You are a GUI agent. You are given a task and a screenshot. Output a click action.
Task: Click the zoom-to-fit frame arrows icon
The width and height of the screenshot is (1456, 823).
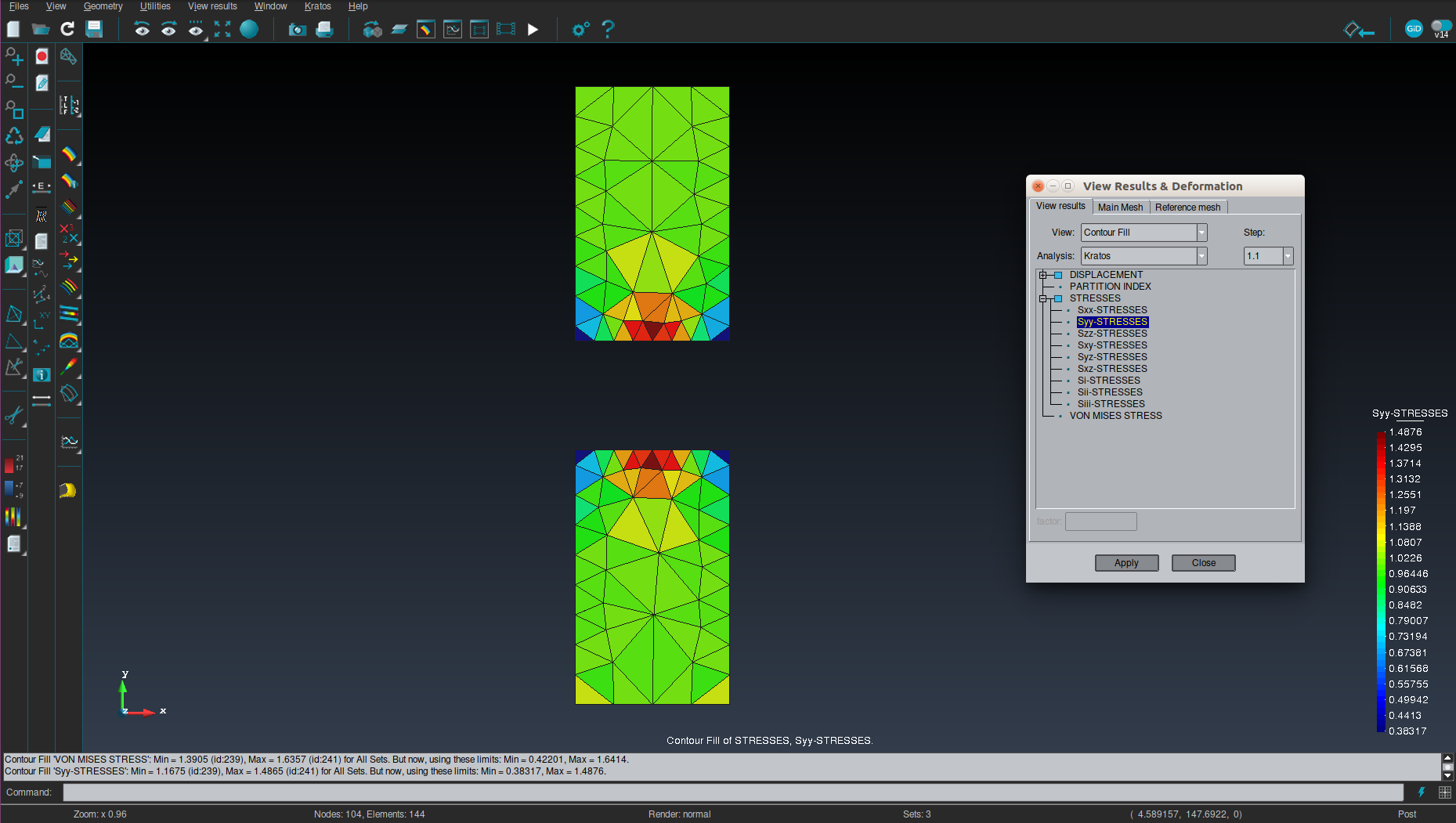click(x=222, y=29)
